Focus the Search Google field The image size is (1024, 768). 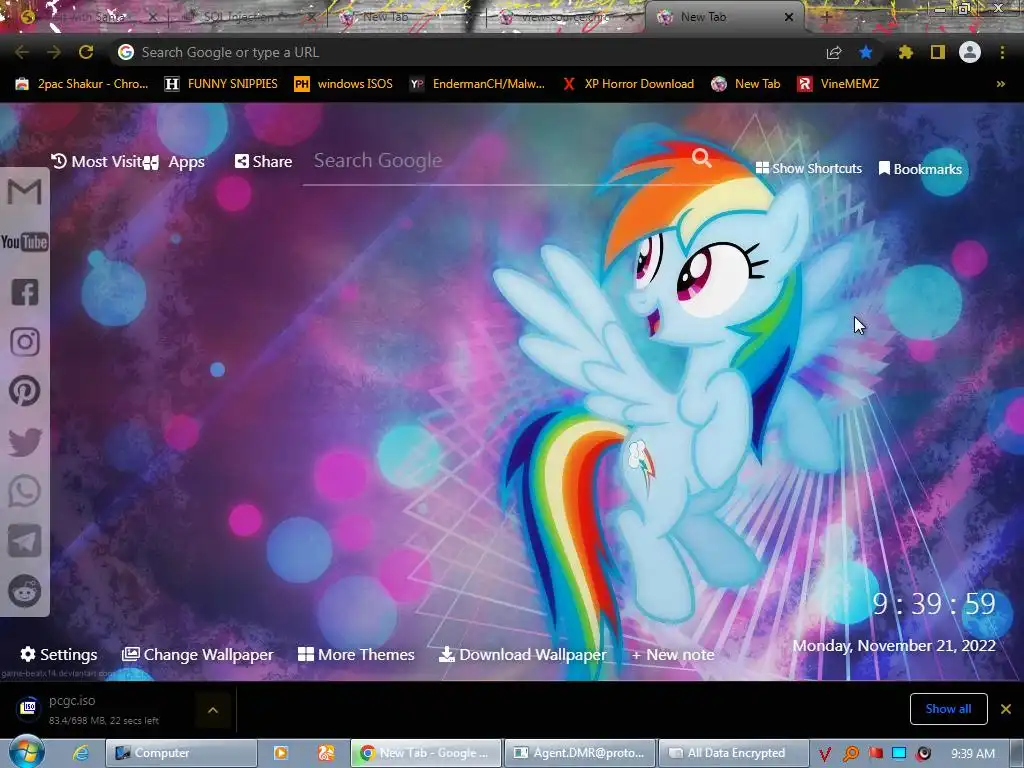[496, 161]
